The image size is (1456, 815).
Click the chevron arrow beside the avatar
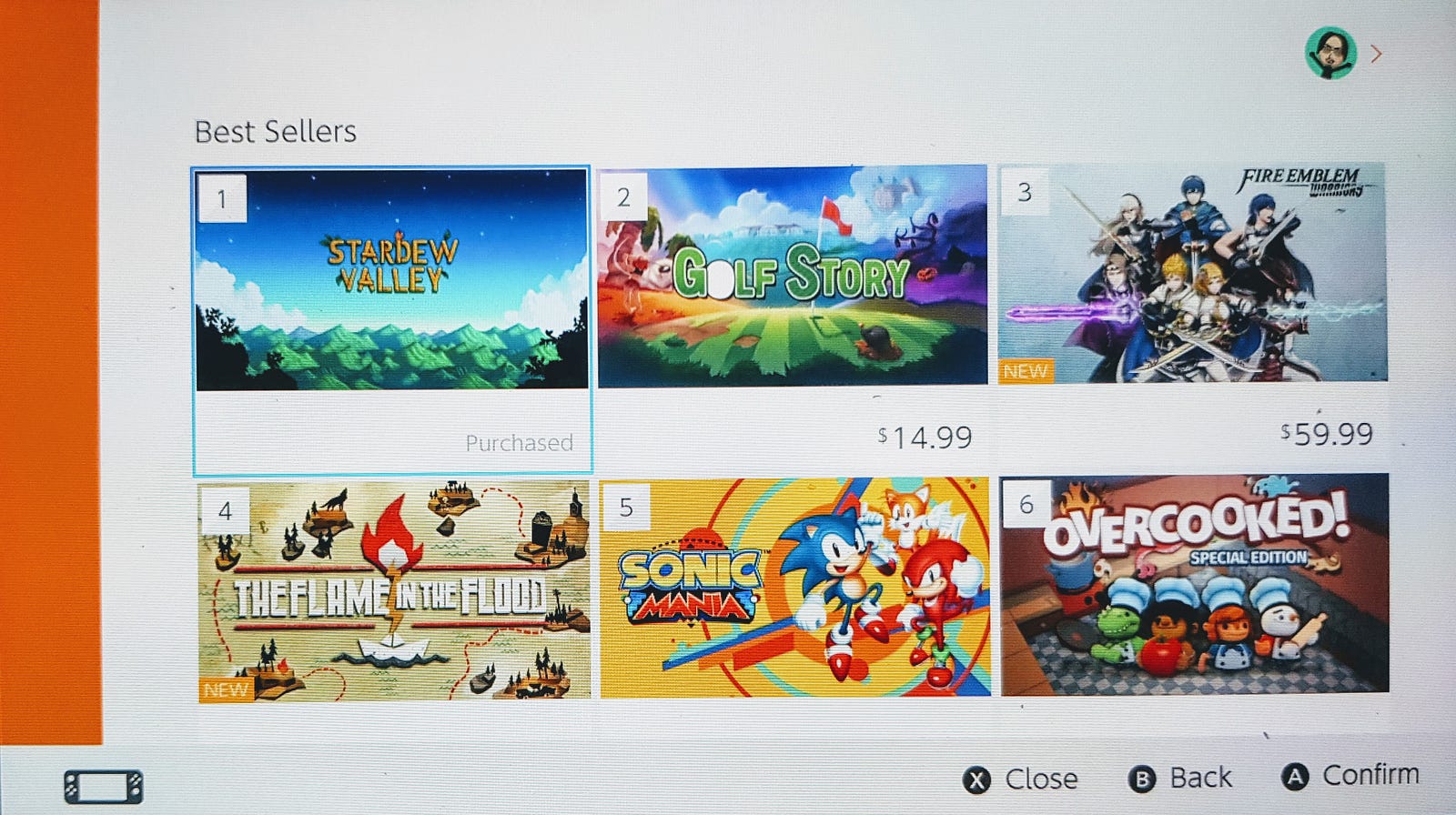click(1376, 55)
